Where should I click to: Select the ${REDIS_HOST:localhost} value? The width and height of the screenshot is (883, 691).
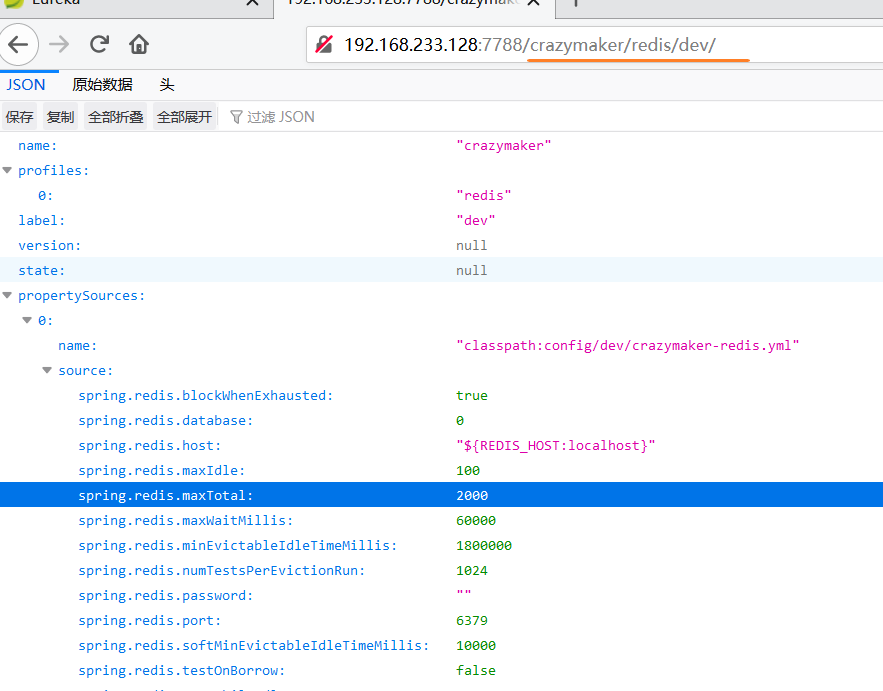click(x=556, y=445)
